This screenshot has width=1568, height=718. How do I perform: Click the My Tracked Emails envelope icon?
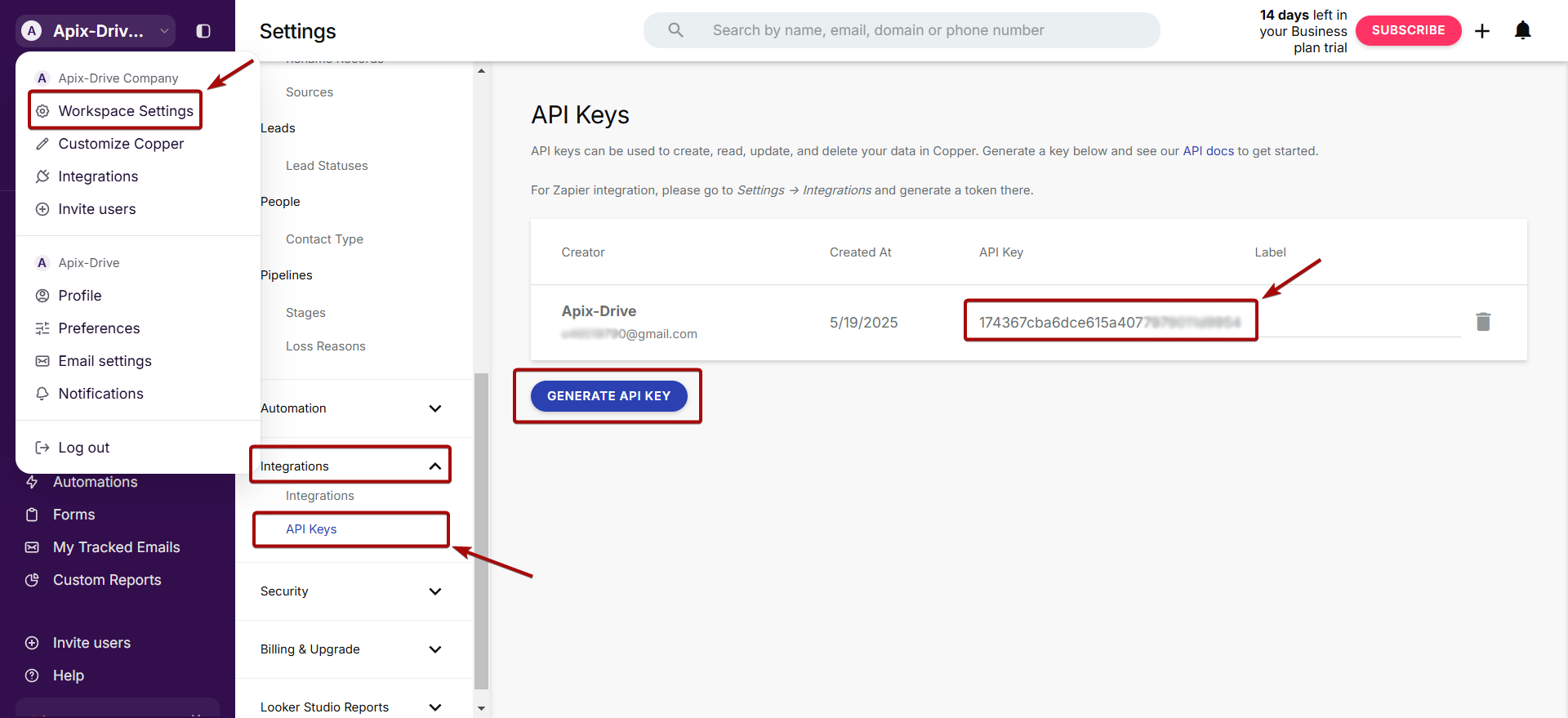[x=32, y=547]
